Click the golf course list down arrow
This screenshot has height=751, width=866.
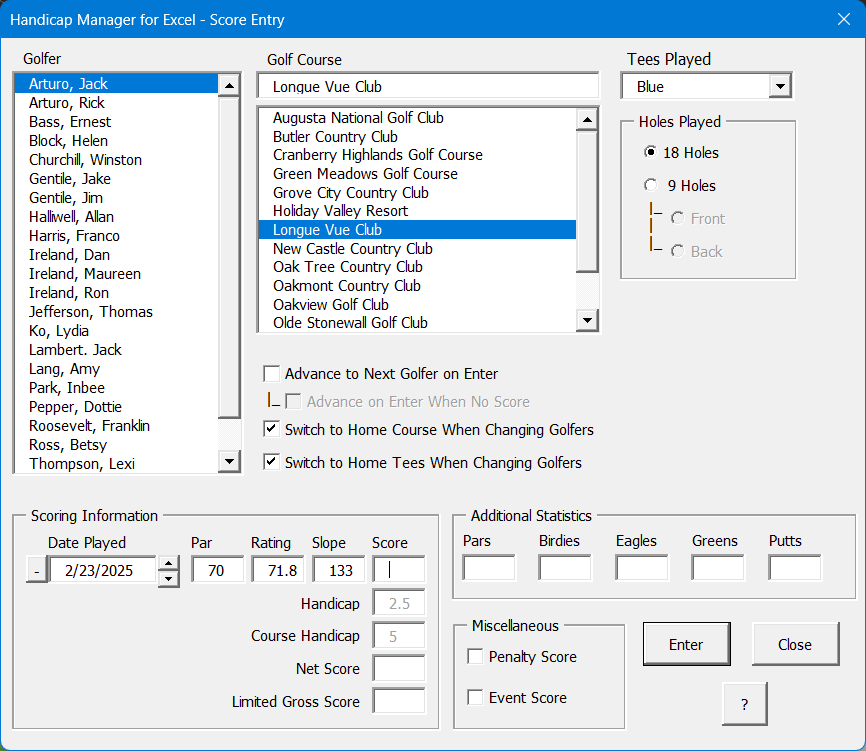pos(587,320)
